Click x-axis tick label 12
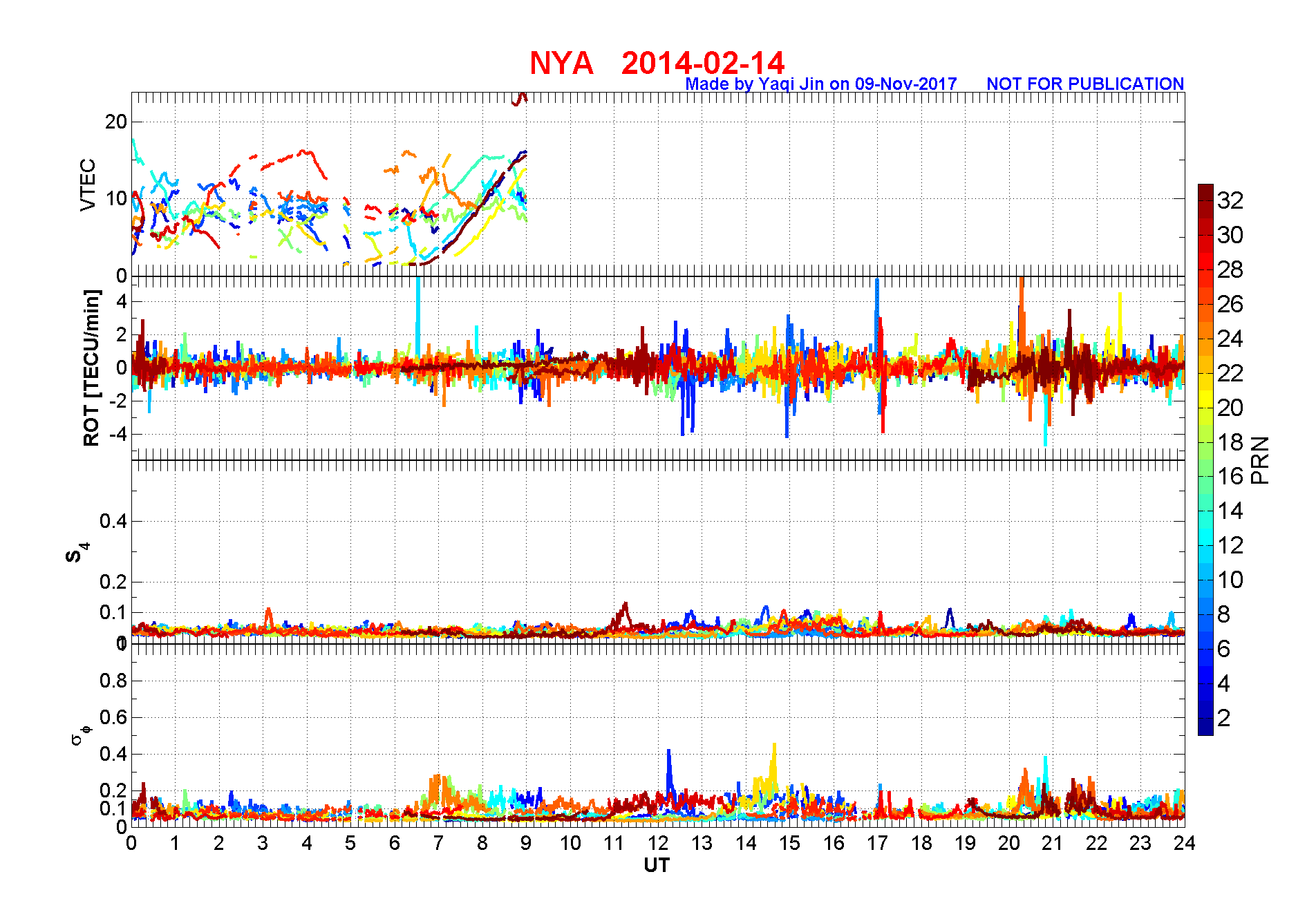This screenshot has height=919, width=1316. pos(658,843)
